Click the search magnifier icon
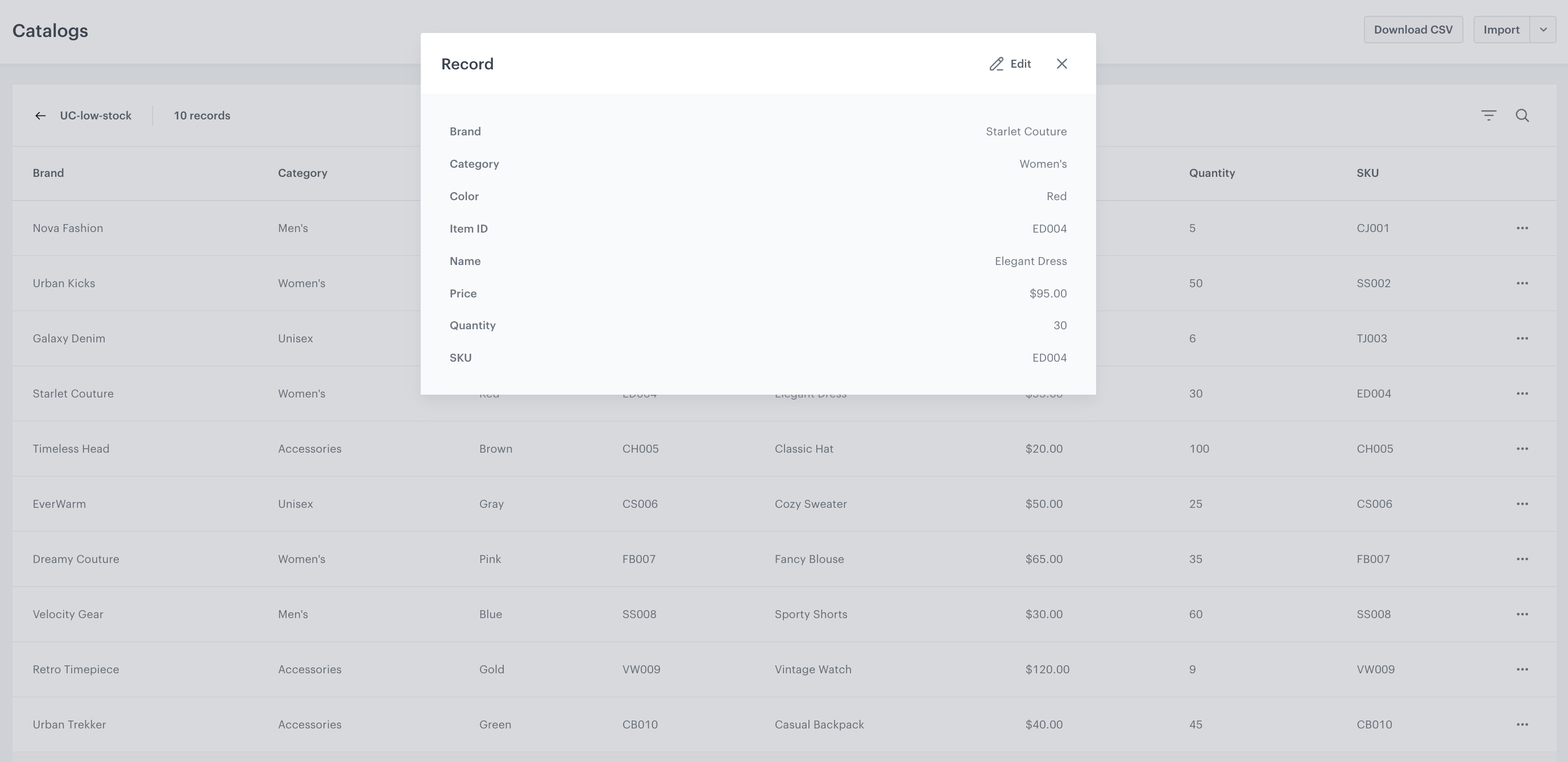 [x=1522, y=115]
